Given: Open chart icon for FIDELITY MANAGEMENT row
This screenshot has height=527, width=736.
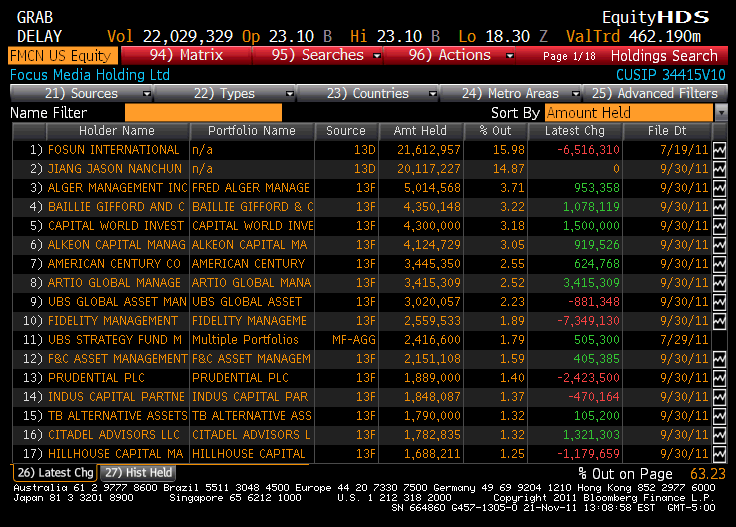Looking at the screenshot, I should tap(719, 321).
